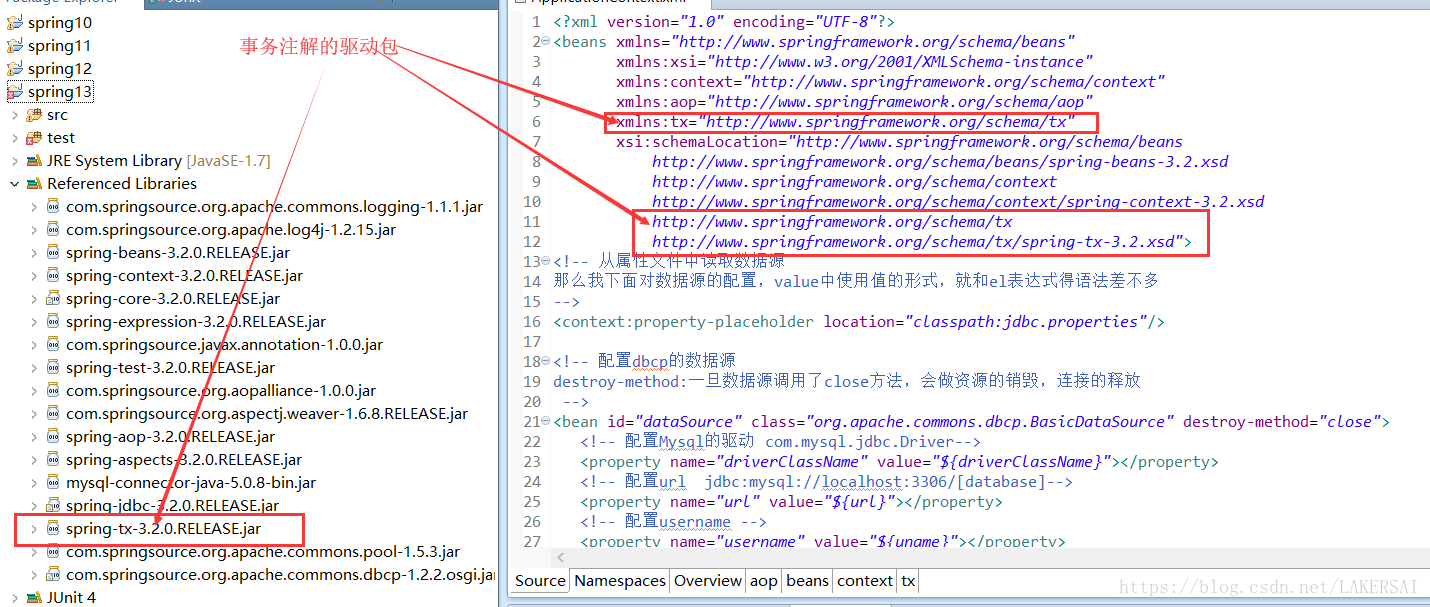
Task: Collapse the Referenced Libraries node
Action: (14, 184)
